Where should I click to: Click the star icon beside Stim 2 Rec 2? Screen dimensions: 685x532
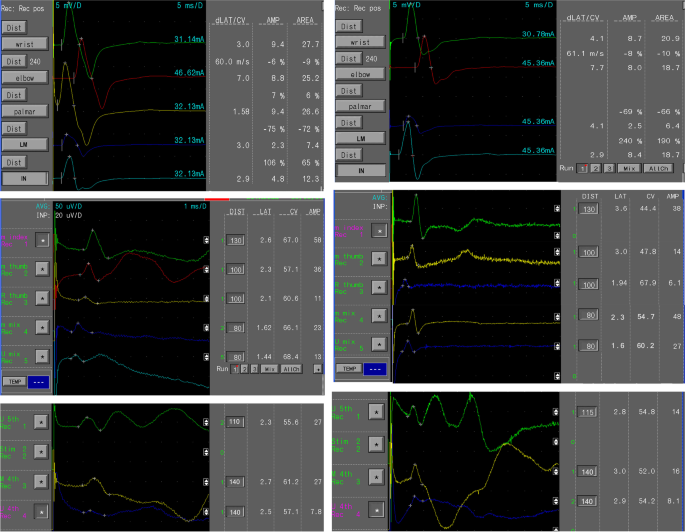41,453
